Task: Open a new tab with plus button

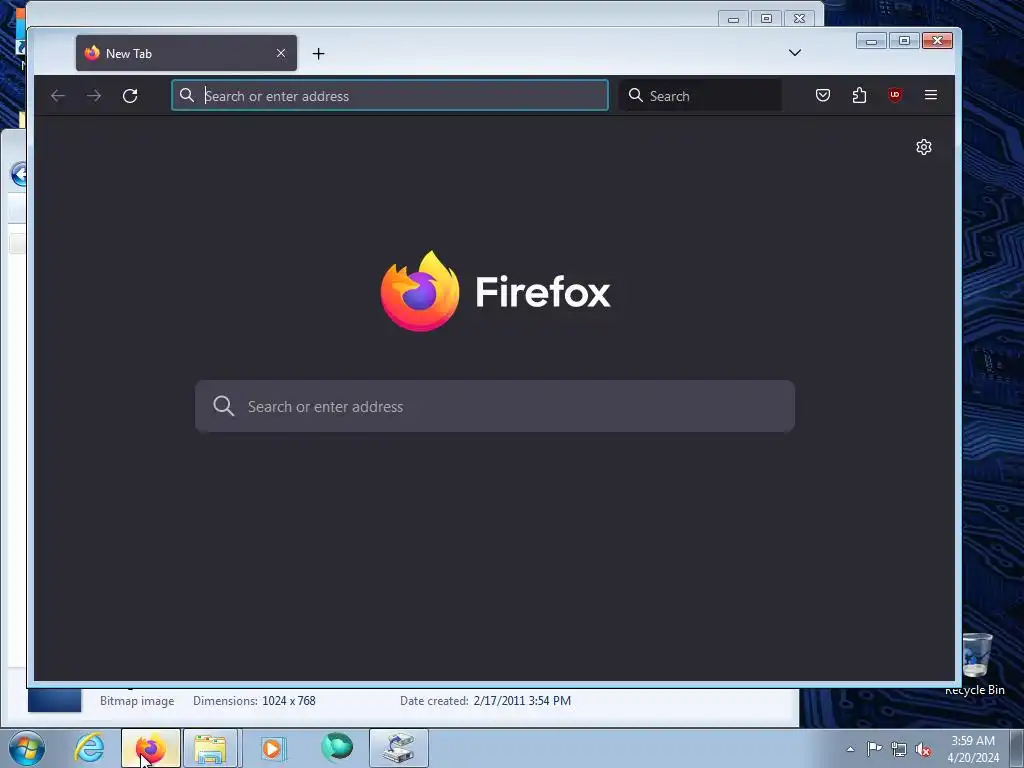Action: tap(318, 54)
